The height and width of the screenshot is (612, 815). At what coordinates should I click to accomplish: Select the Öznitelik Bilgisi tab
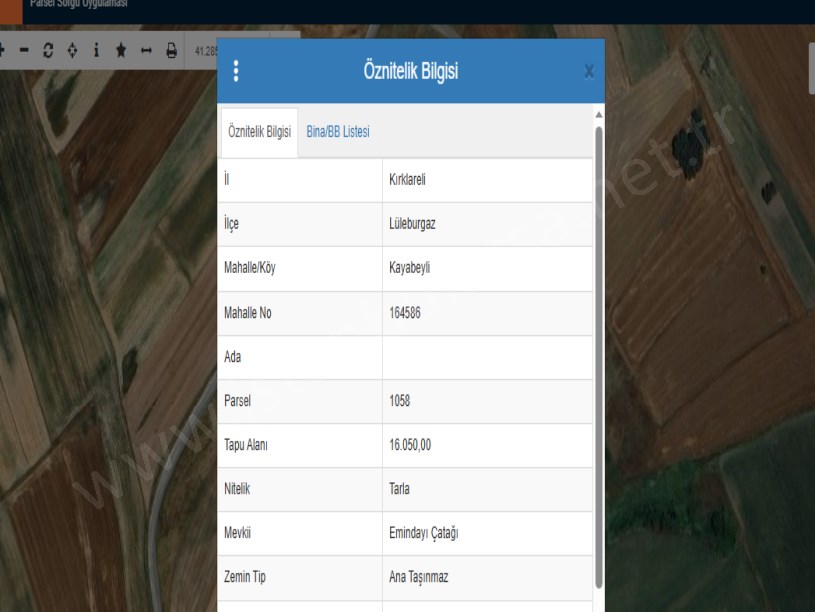pos(259,133)
